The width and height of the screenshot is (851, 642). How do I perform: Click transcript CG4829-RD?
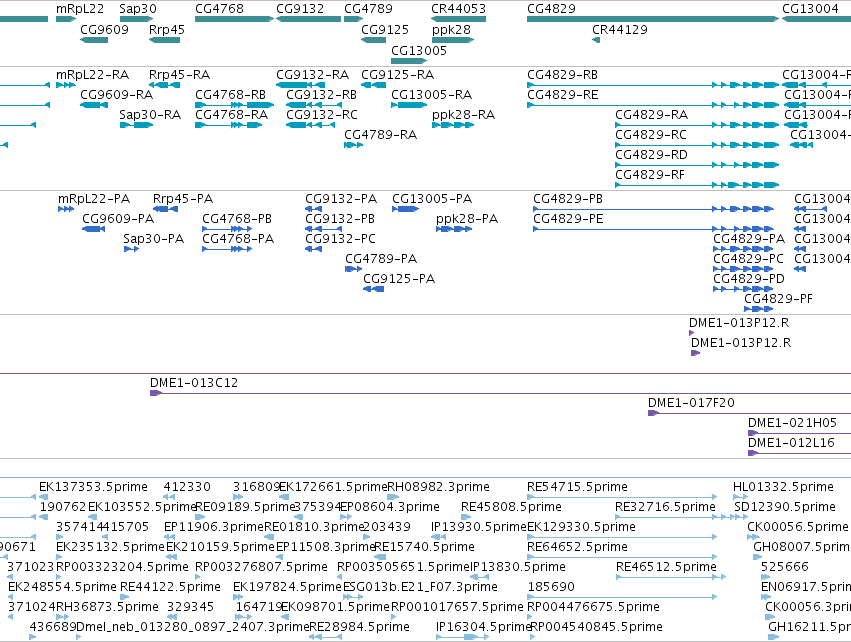click(x=697, y=165)
